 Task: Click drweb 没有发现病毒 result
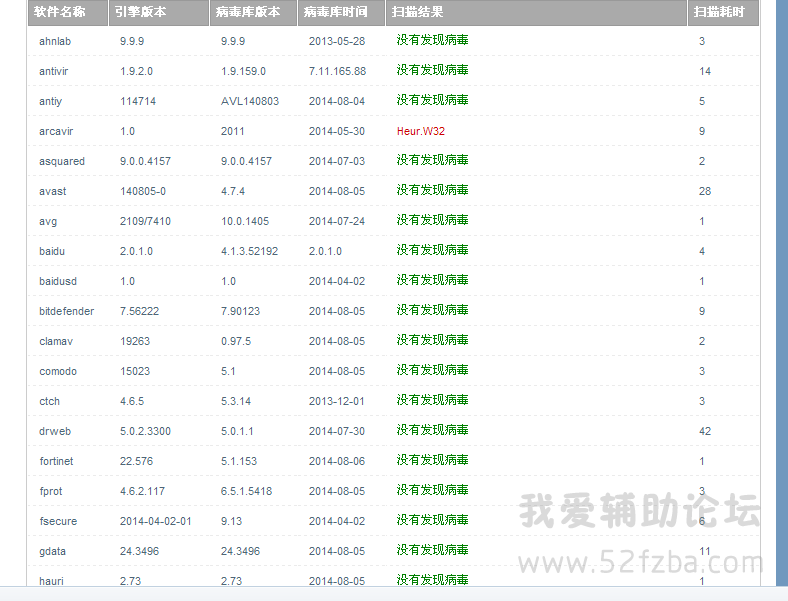coord(432,431)
